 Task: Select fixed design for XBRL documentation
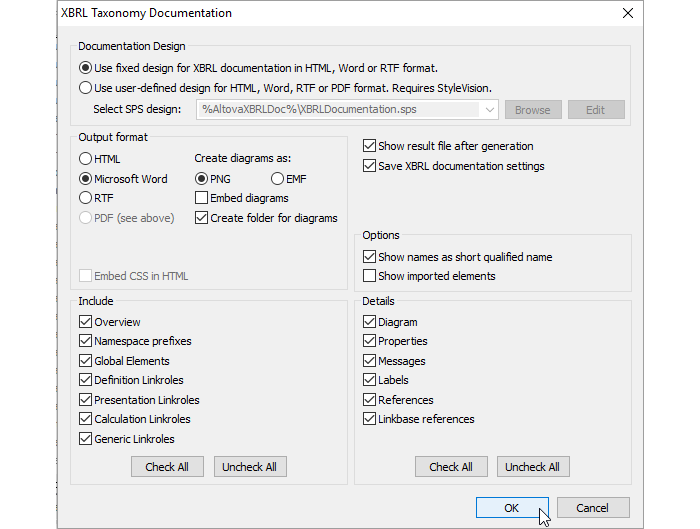86,68
